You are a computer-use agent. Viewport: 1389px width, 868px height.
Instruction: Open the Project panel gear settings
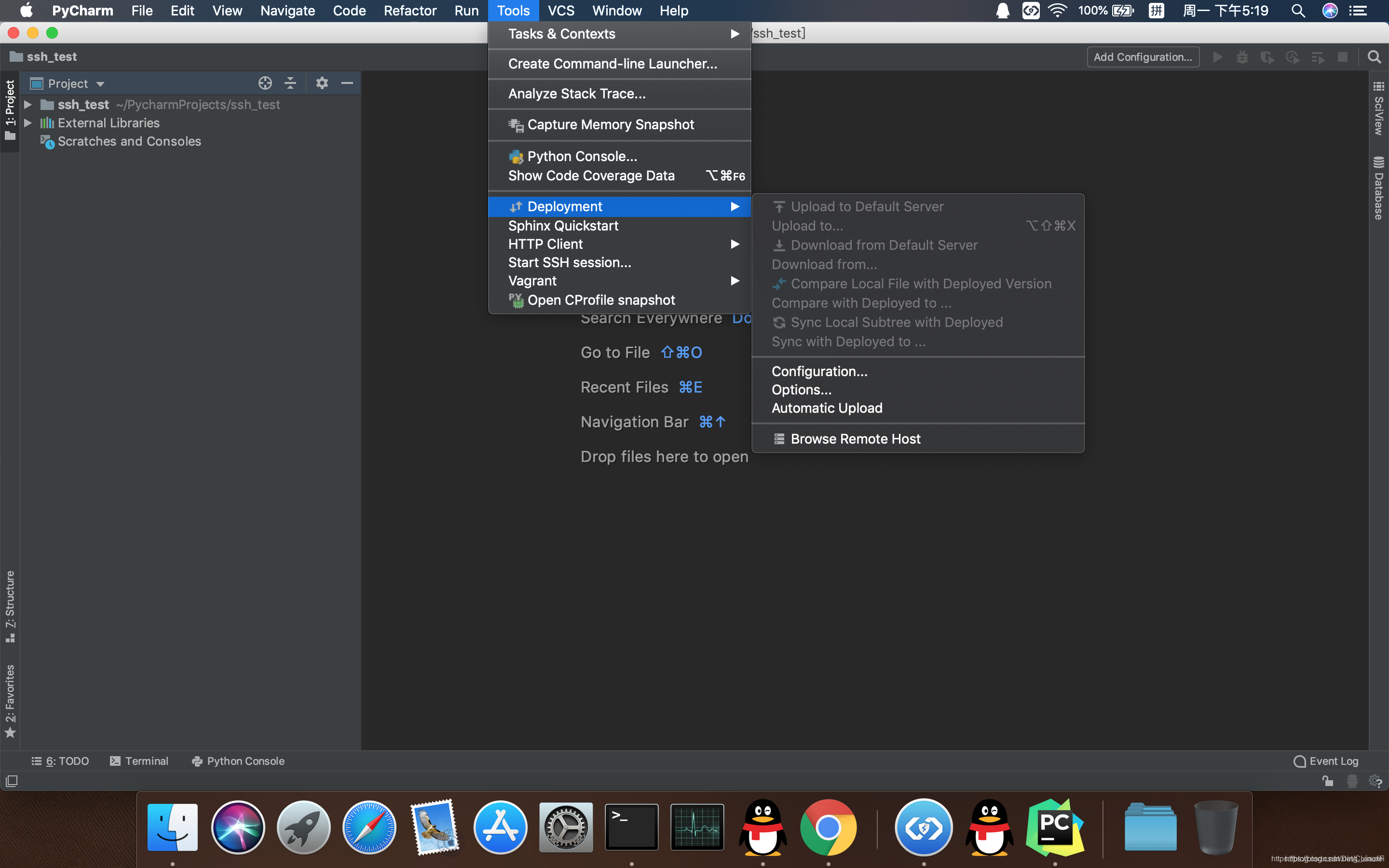322,83
